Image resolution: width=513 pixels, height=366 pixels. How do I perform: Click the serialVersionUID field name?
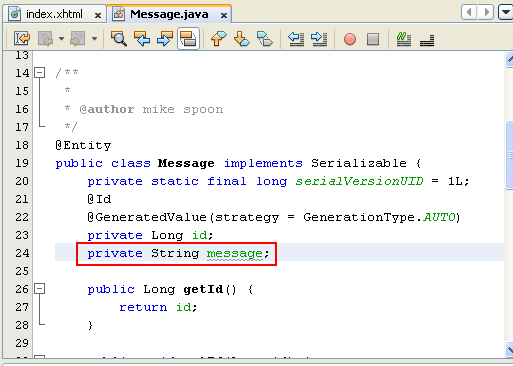point(359,181)
